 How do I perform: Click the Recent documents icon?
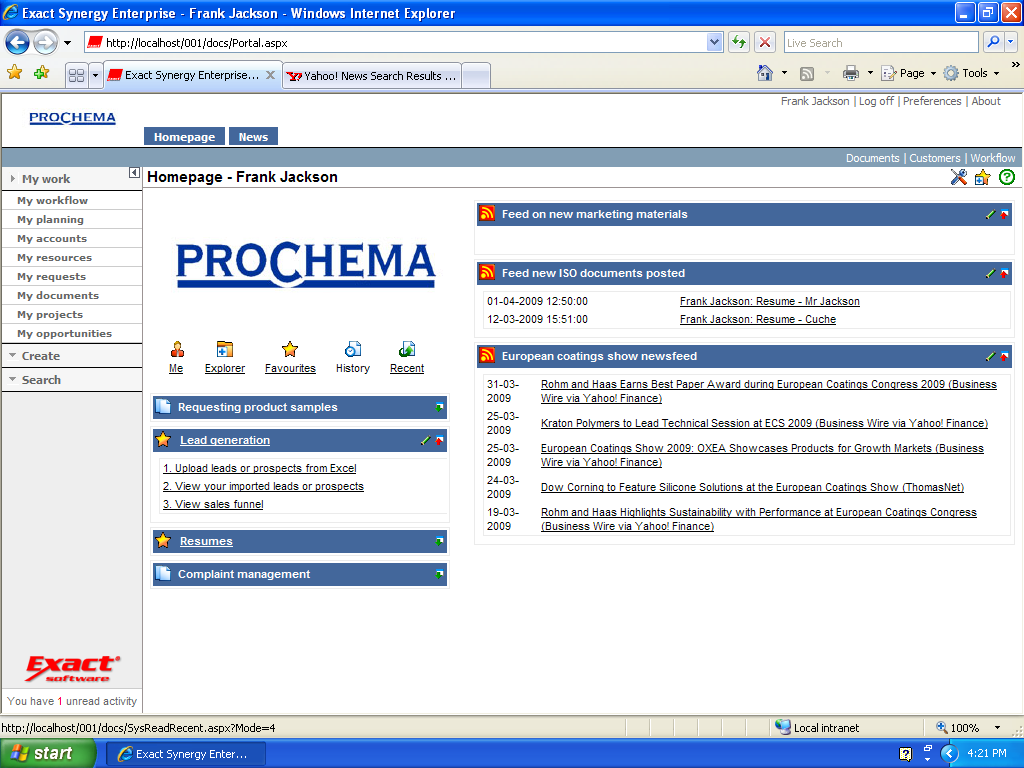click(x=407, y=349)
